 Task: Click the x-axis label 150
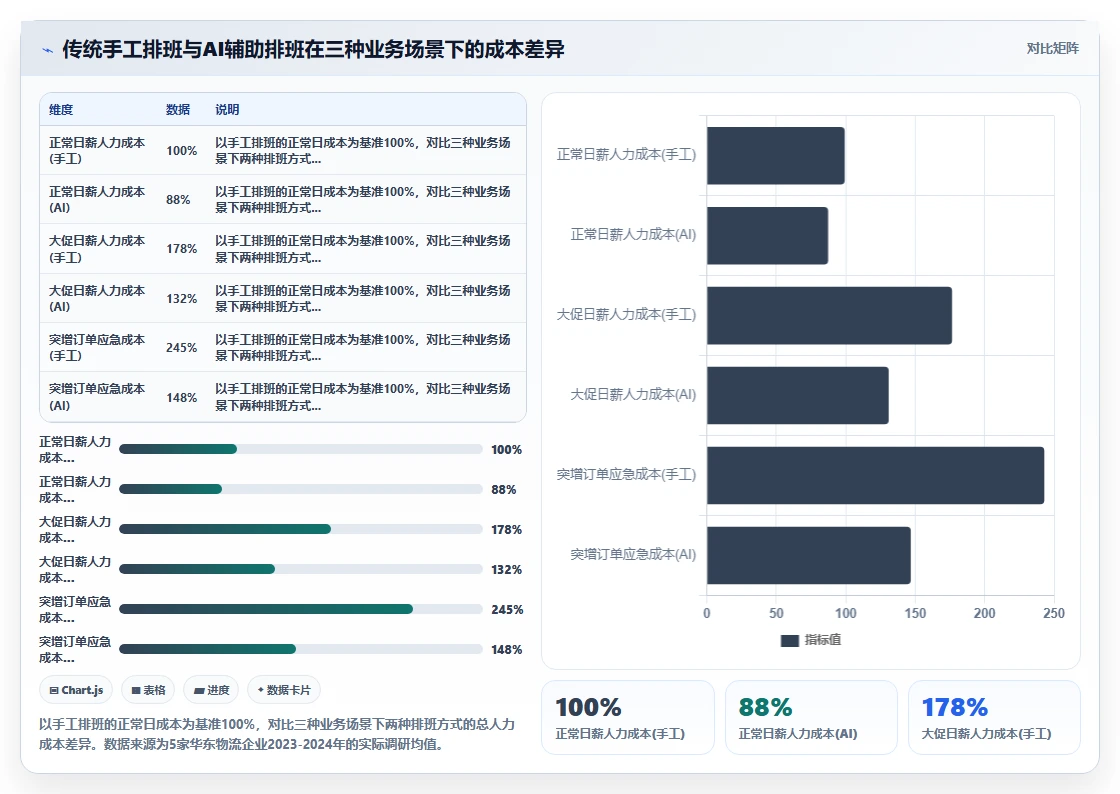(x=915, y=613)
